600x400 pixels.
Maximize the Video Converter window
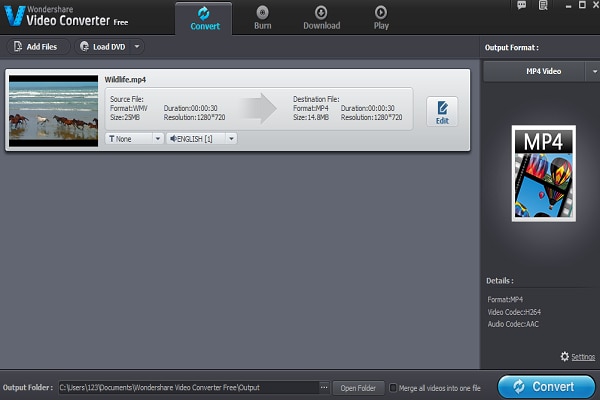[x=582, y=5]
